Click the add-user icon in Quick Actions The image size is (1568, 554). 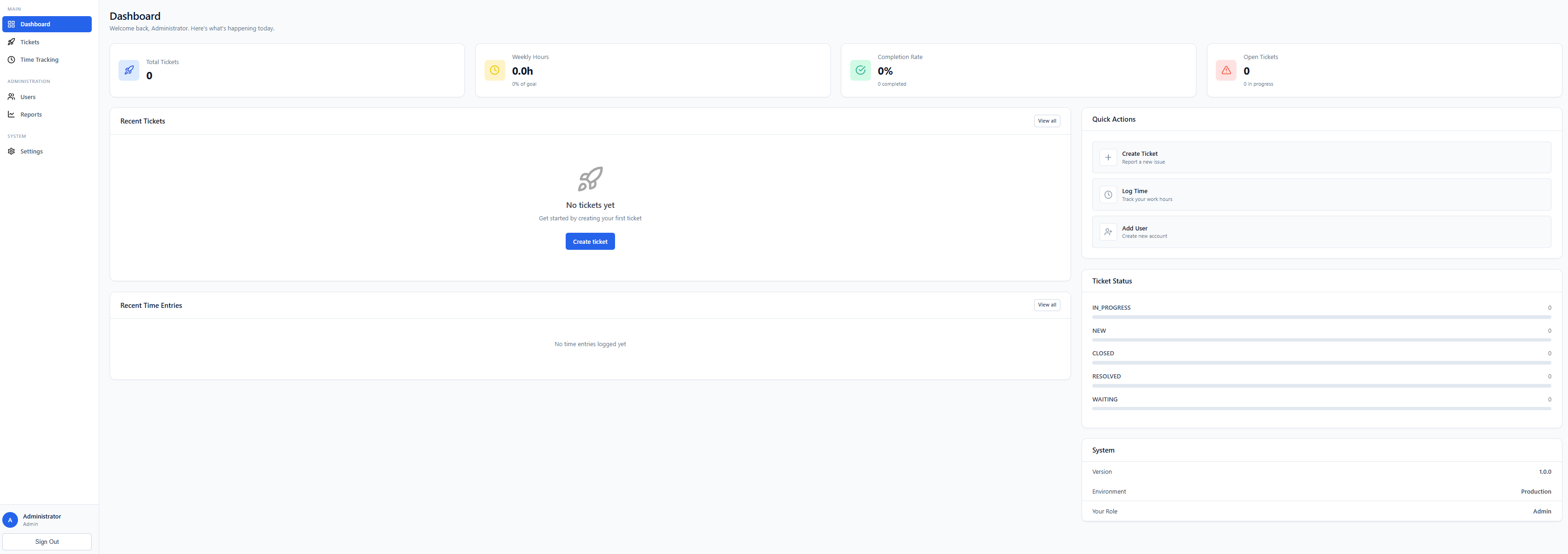1108,232
